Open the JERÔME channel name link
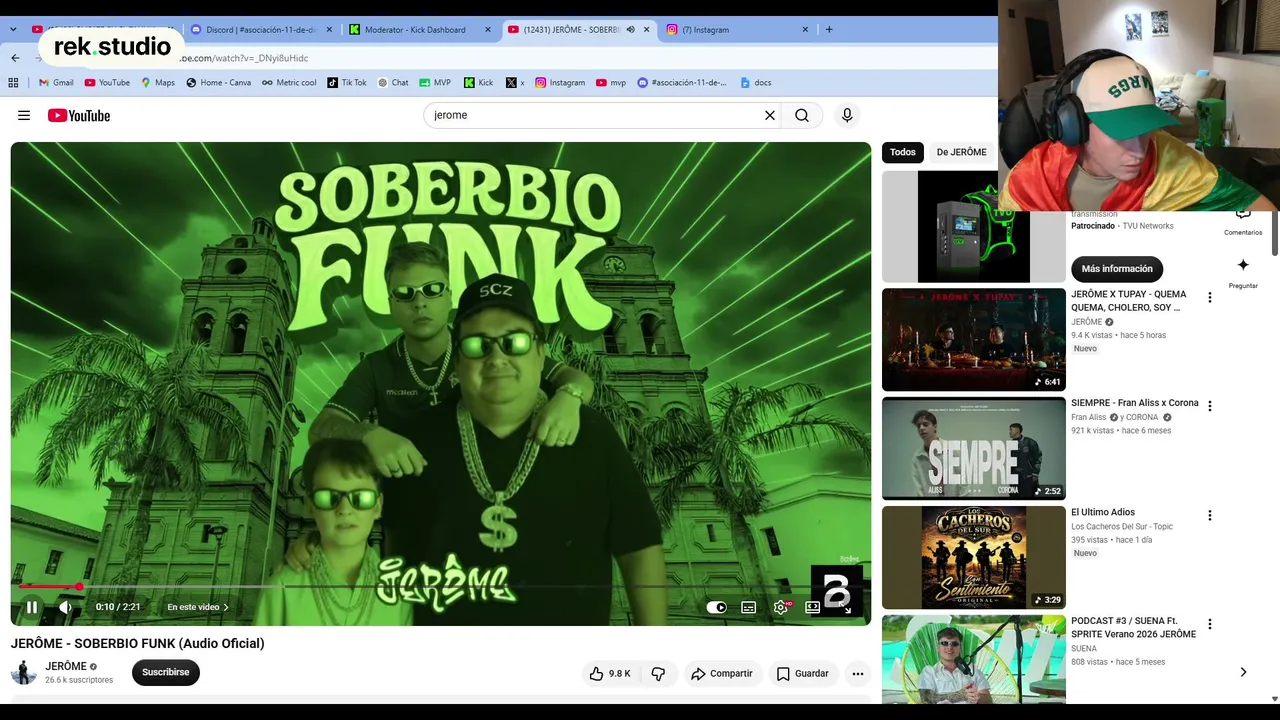This screenshot has height=720, width=1280. click(66, 666)
